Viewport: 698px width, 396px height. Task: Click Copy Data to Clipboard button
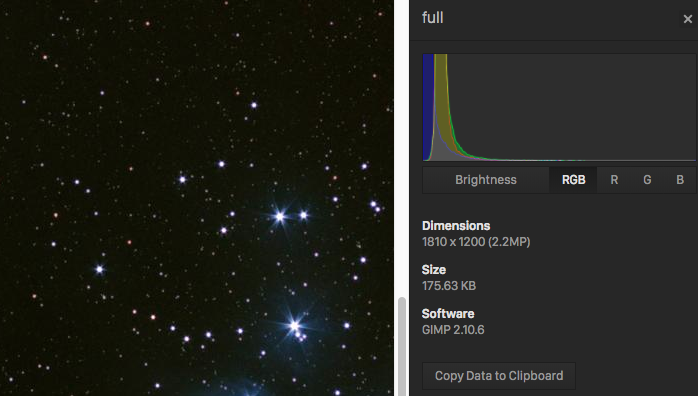pyautogui.click(x=499, y=376)
